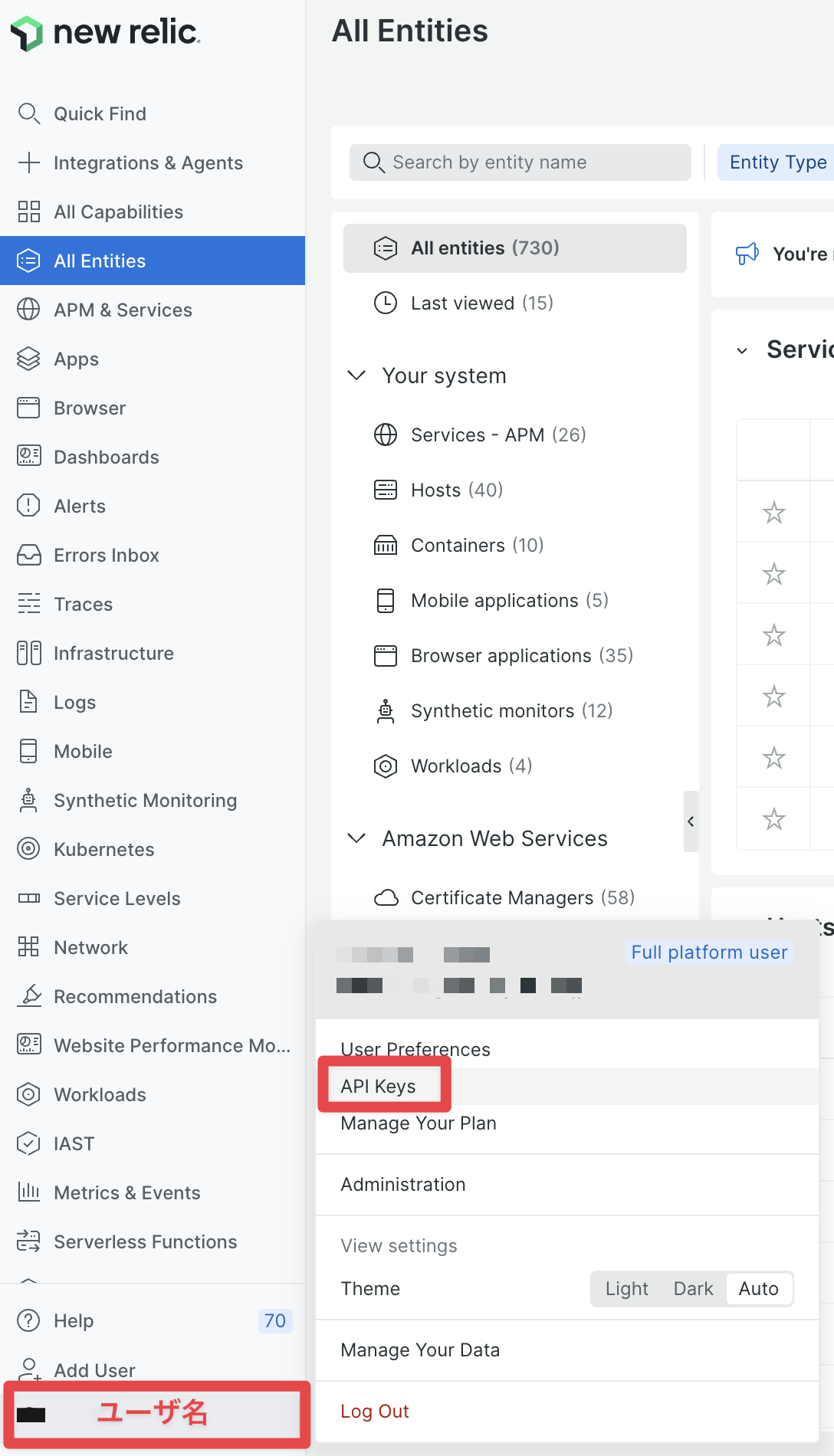Image resolution: width=834 pixels, height=1456 pixels.
Task: Click the megaphone announcement icon
Action: 747,254
